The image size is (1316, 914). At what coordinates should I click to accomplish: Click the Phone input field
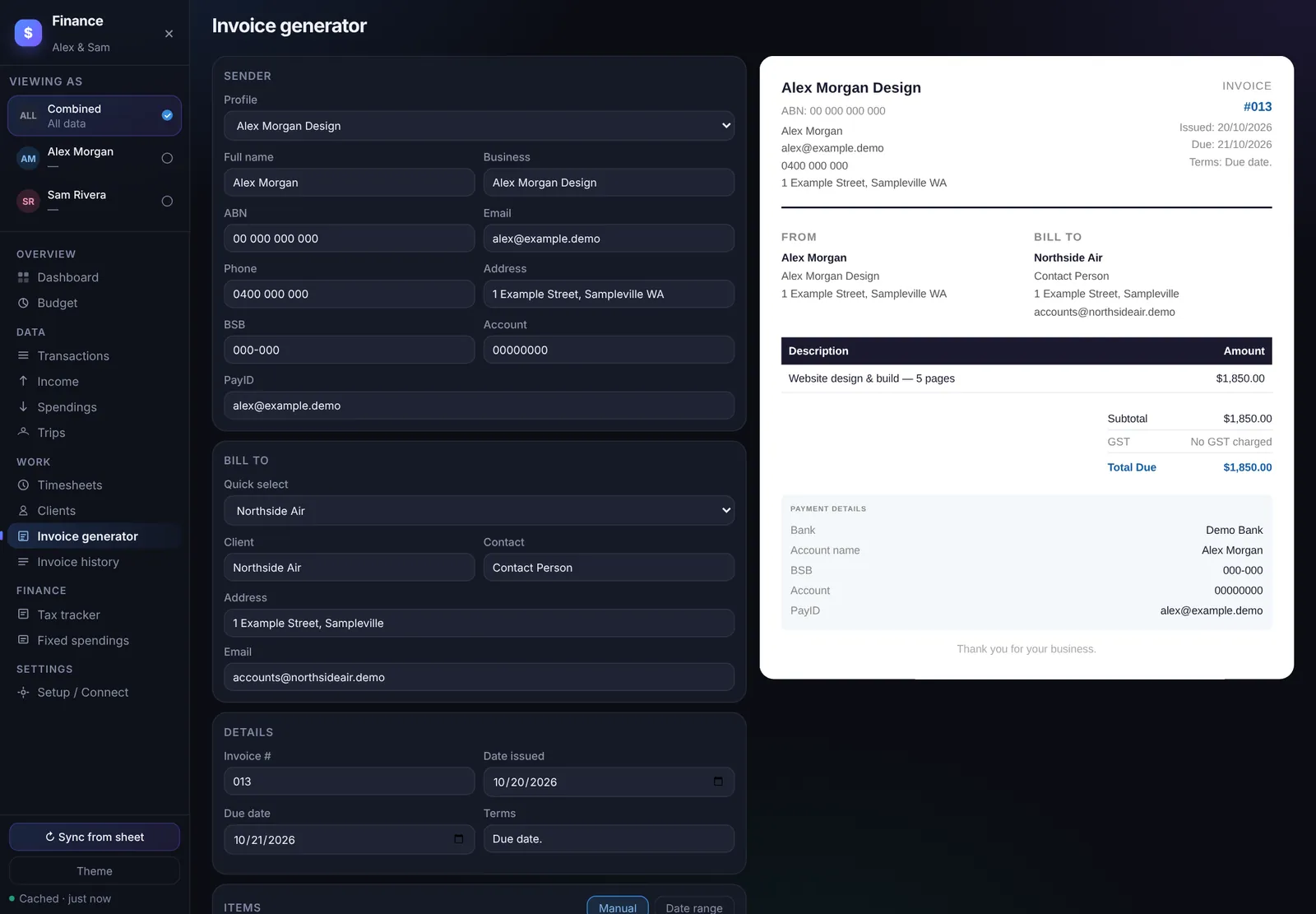(349, 294)
